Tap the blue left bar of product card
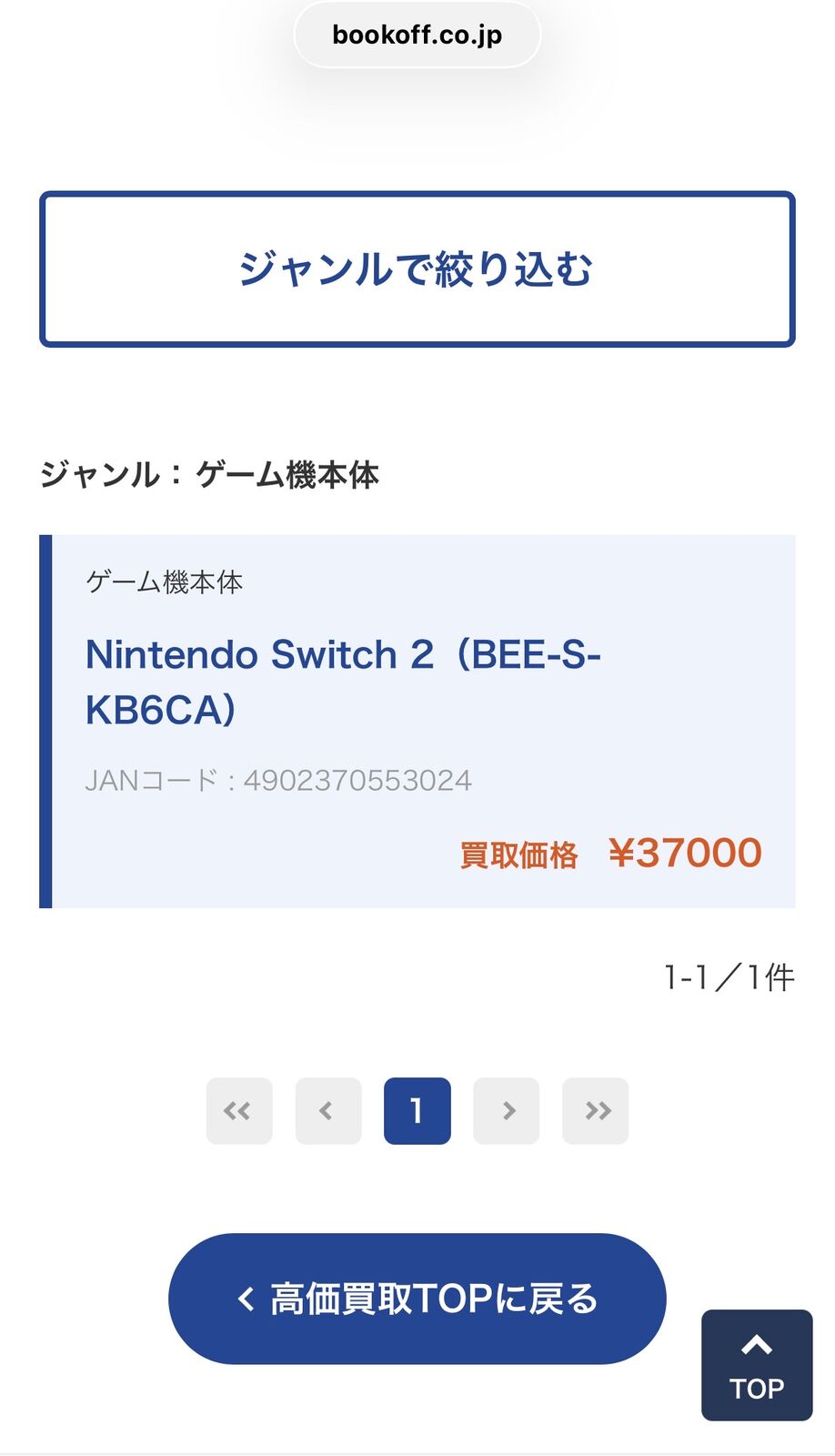The height and width of the screenshot is (1456, 835). tap(45, 721)
